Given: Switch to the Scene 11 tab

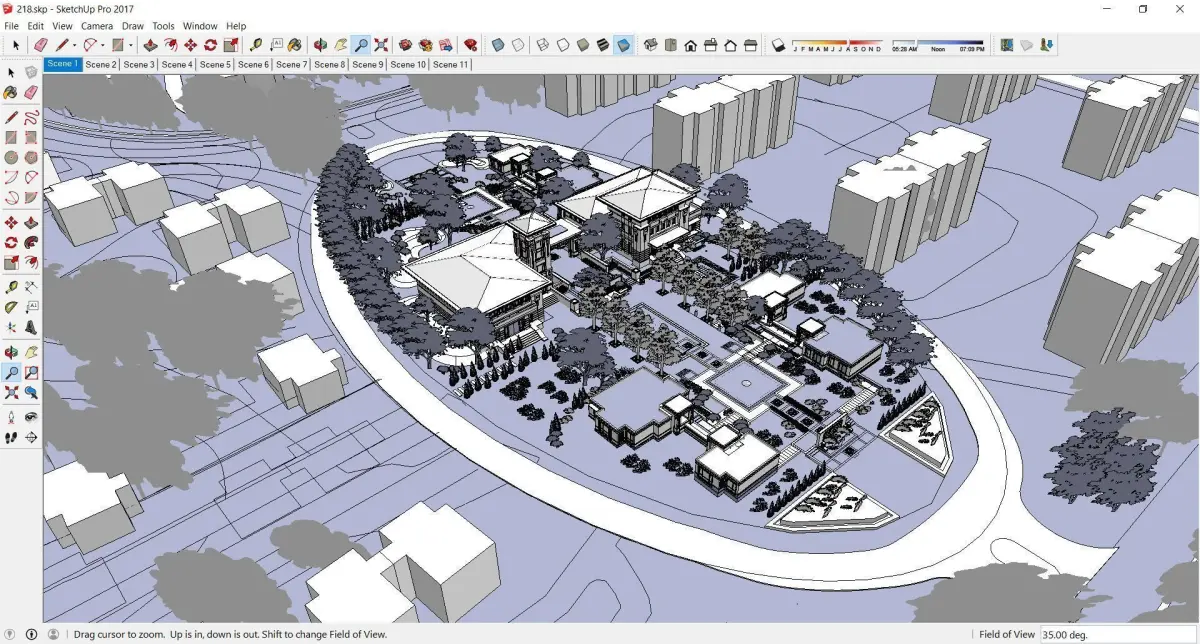Looking at the screenshot, I should [450, 64].
